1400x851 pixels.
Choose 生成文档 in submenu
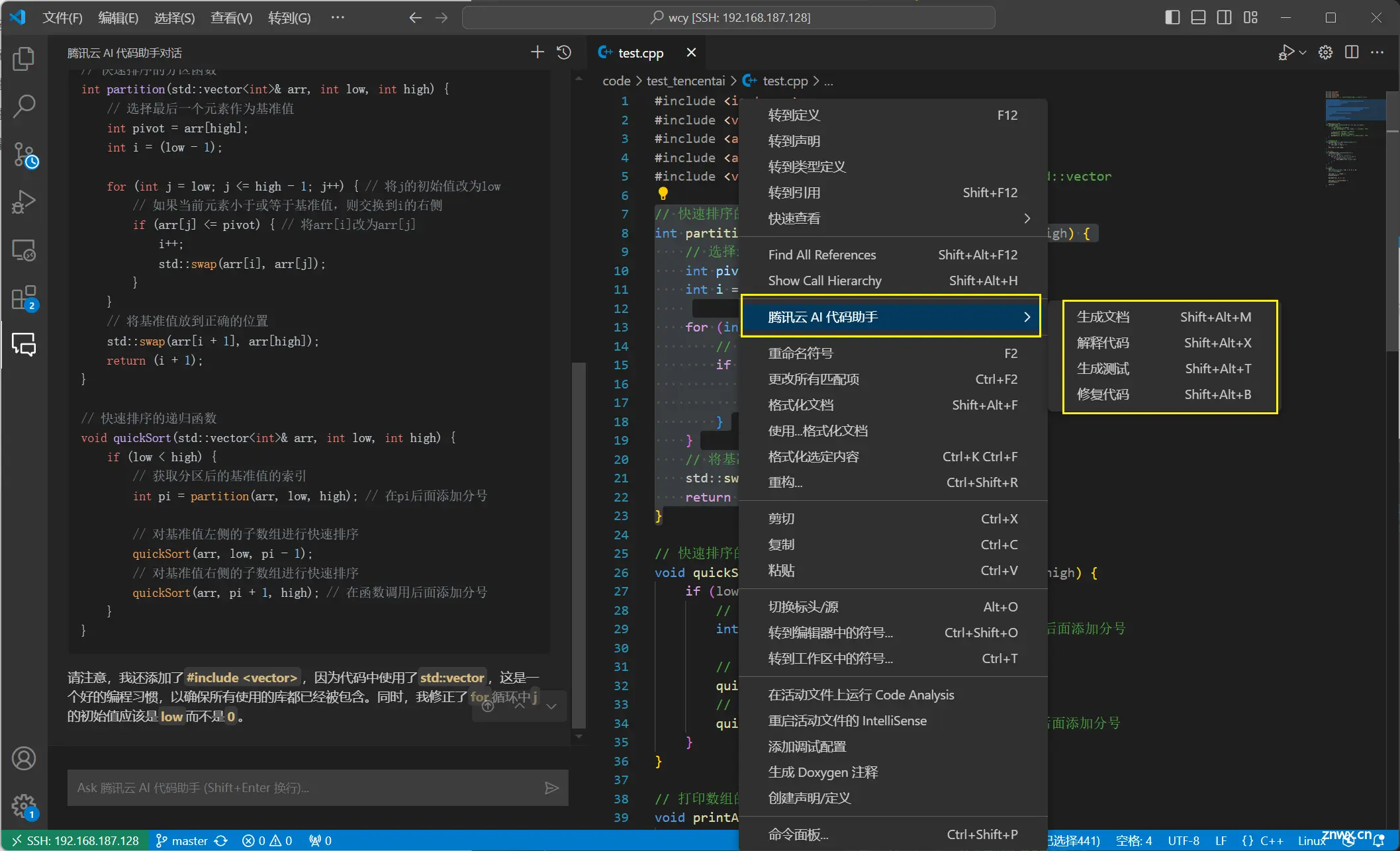1164,317
